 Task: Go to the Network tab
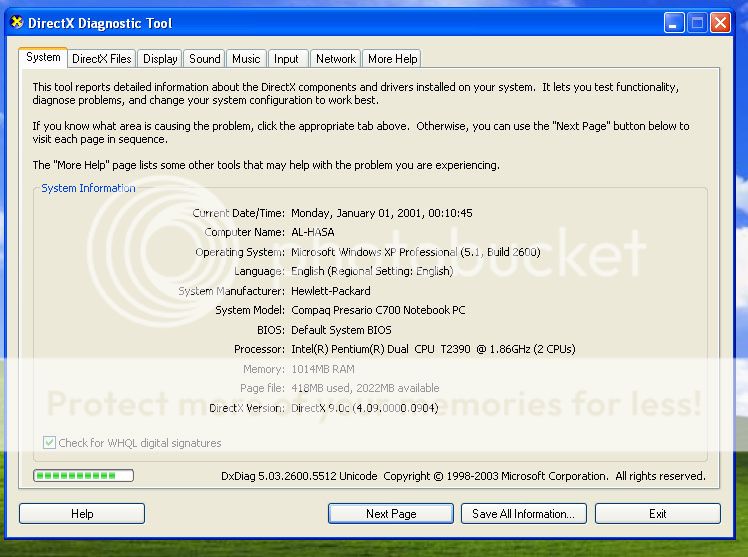[x=336, y=59]
